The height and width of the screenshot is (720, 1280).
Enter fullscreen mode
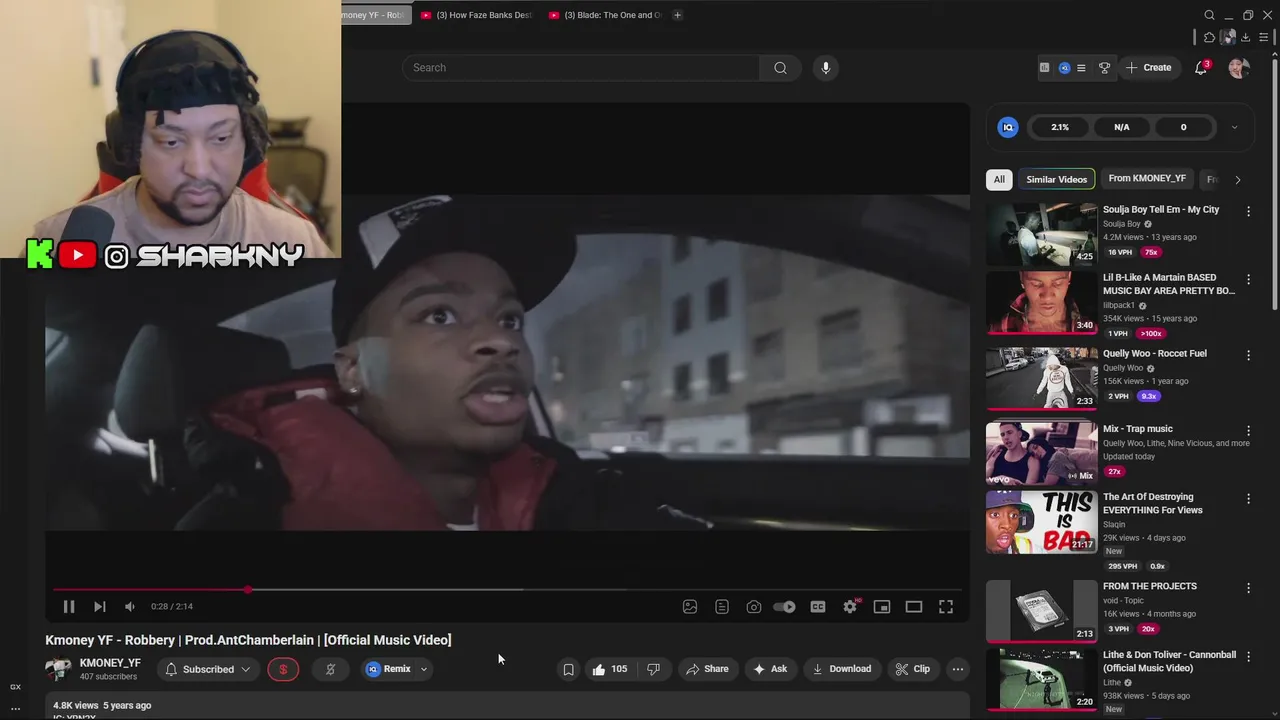(x=946, y=606)
